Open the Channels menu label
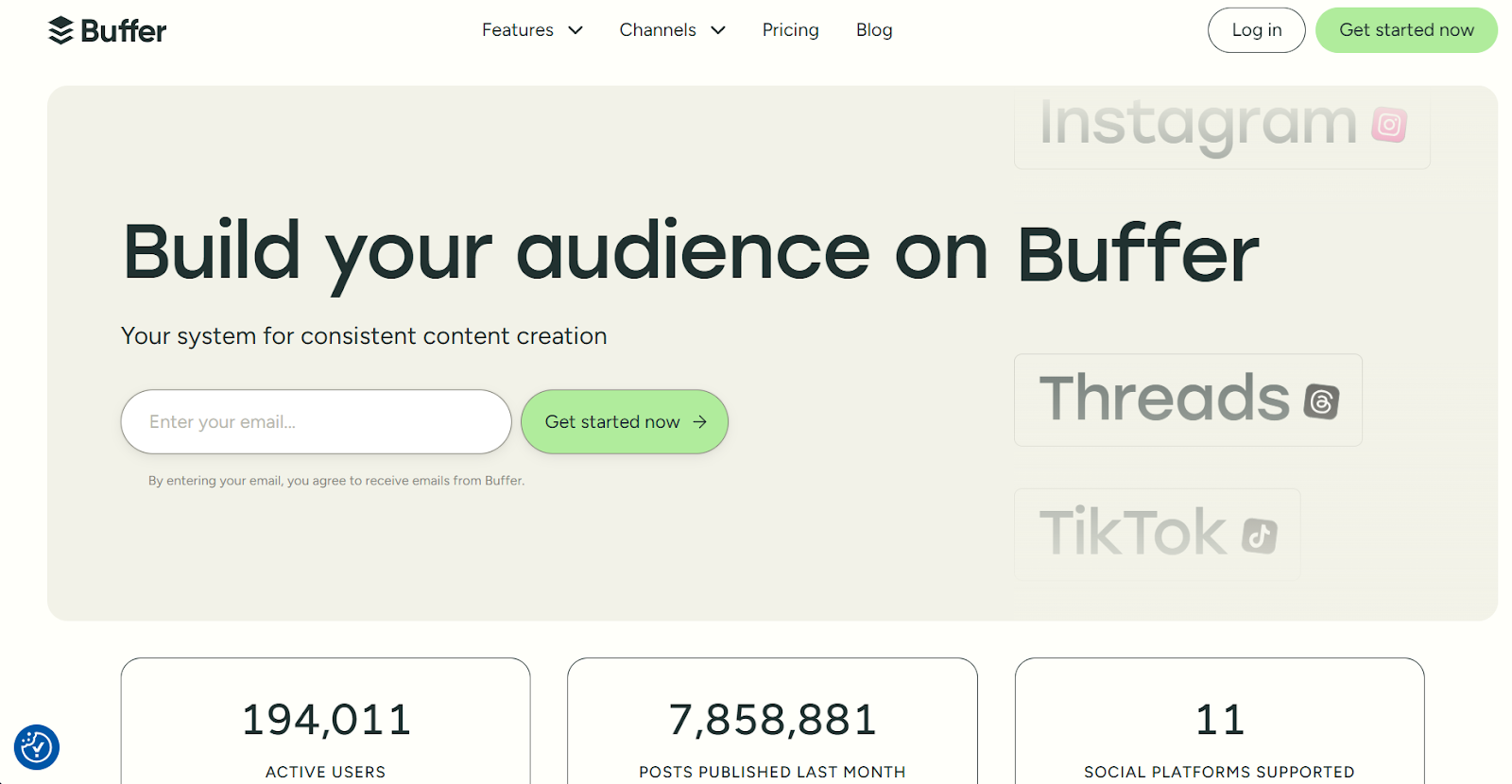Screen dimensions: 1512x784 pos(658,30)
